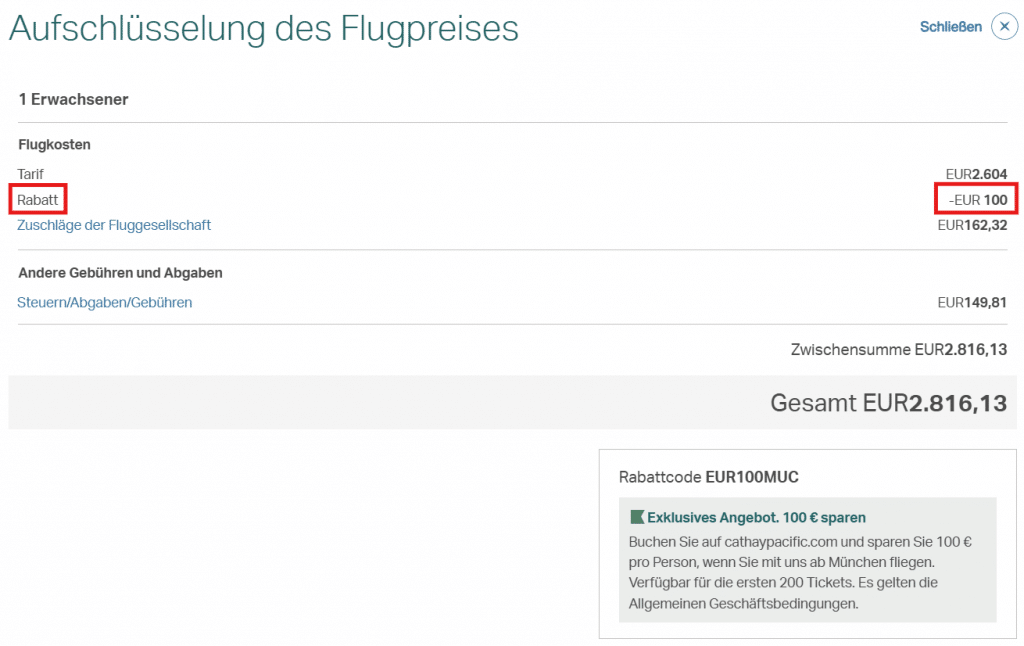Click the Aufschlüsselung des Flugpreises title
1024x646 pixels.
point(264,29)
